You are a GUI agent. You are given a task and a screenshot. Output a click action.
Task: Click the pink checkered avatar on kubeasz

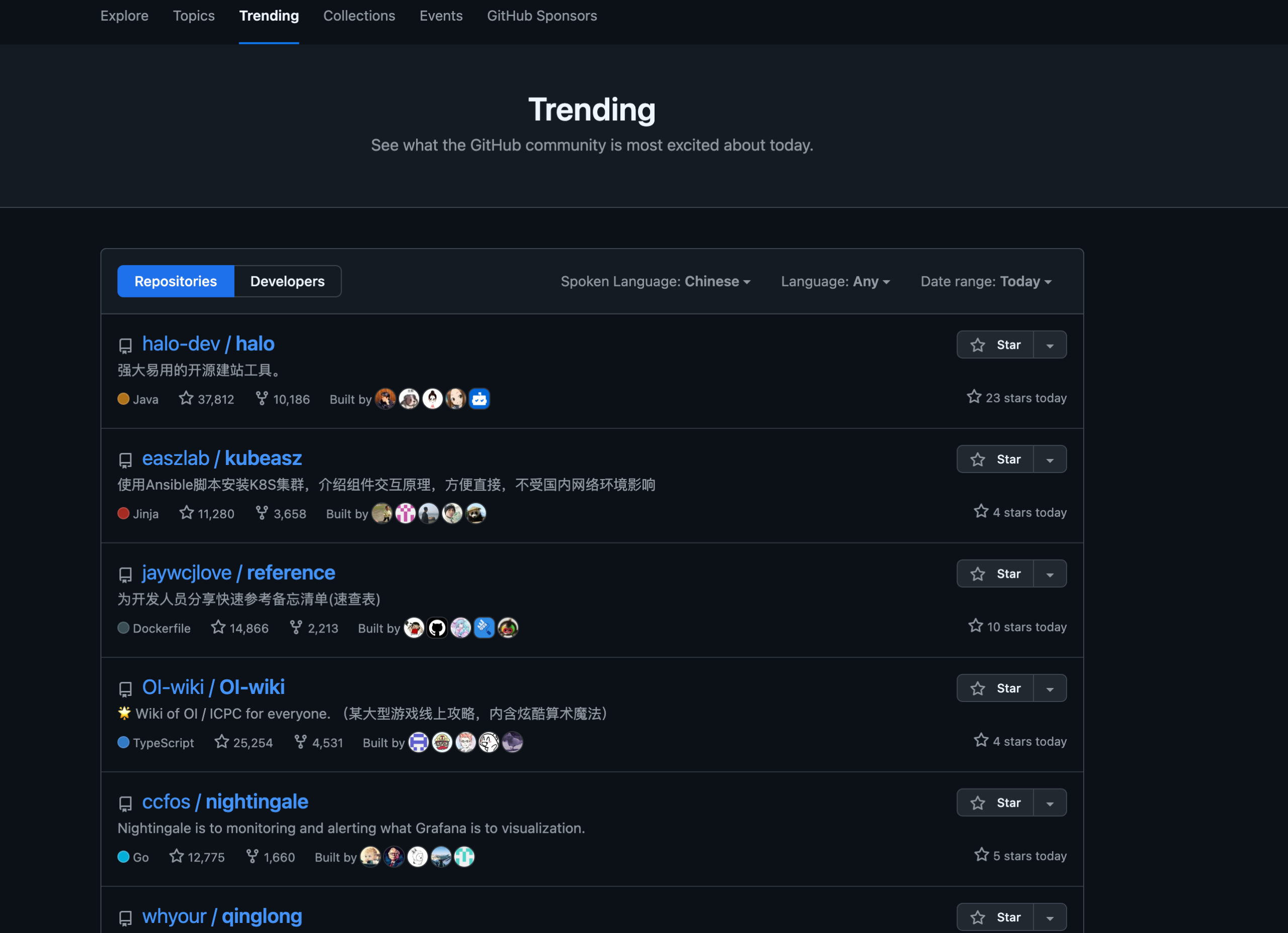click(x=406, y=513)
